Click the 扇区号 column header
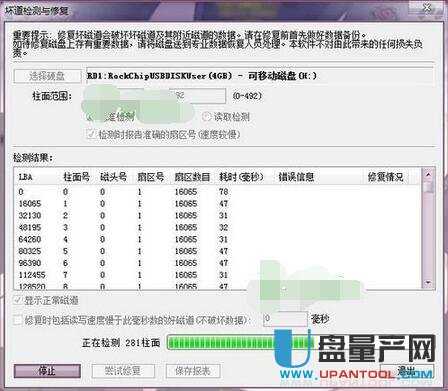 tap(153, 177)
